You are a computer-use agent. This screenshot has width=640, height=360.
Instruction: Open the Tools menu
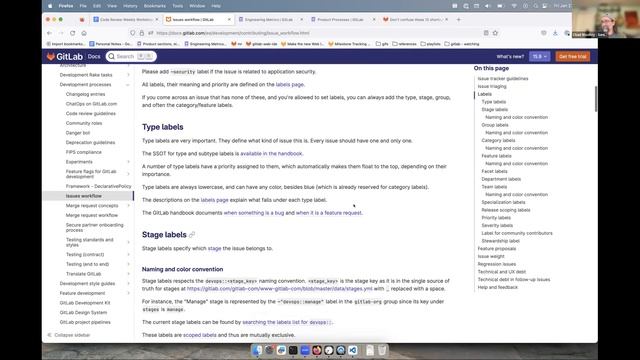point(178,6)
